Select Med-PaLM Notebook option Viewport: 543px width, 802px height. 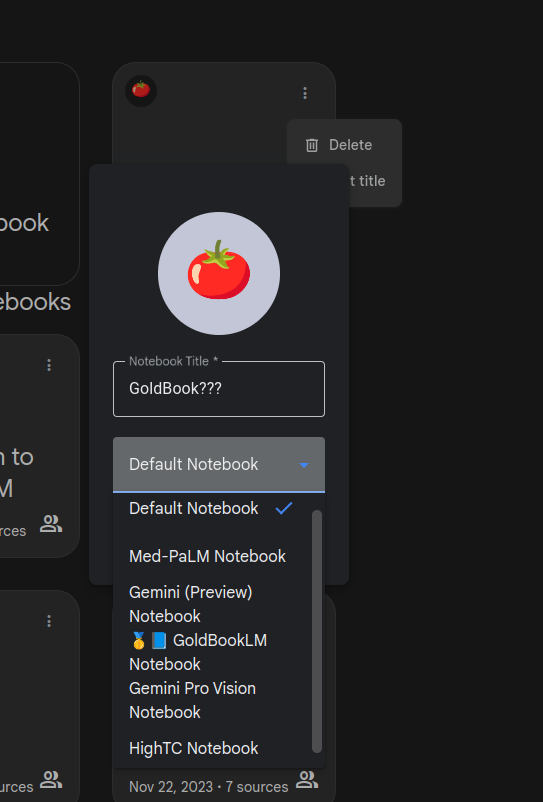coord(213,556)
